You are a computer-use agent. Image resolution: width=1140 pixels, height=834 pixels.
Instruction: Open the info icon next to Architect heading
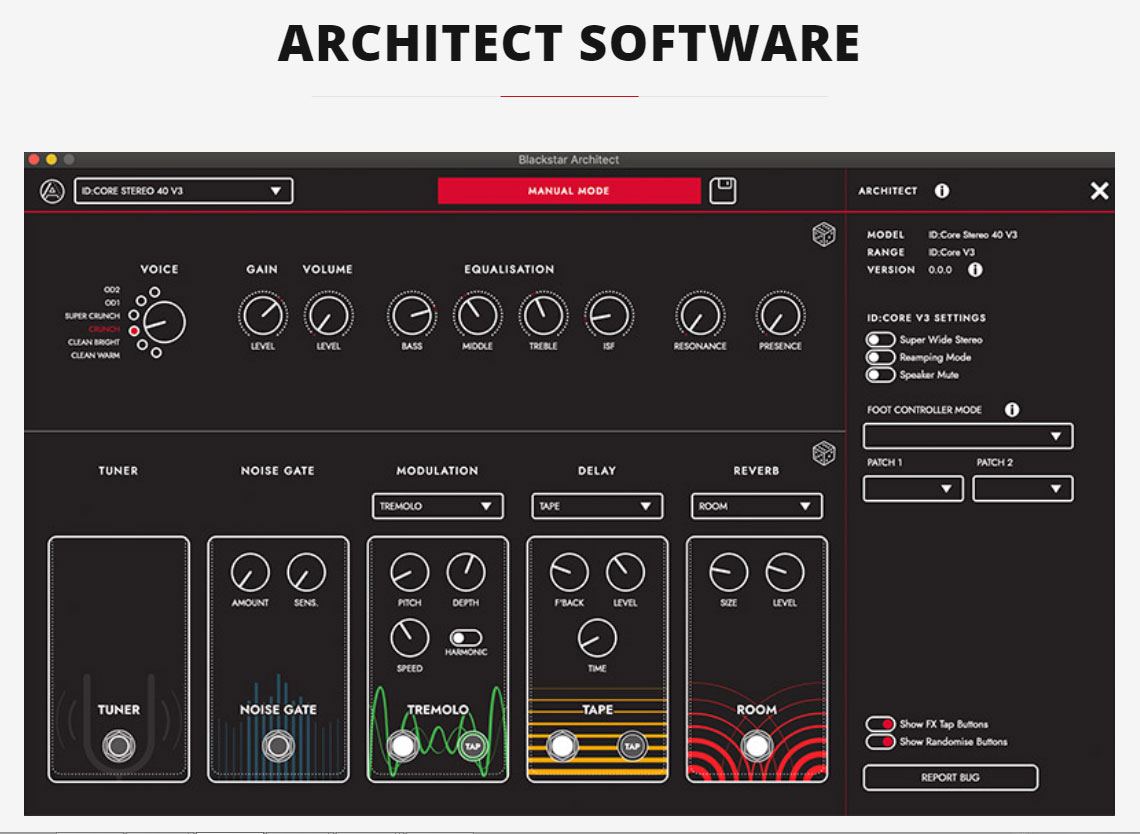click(x=941, y=191)
